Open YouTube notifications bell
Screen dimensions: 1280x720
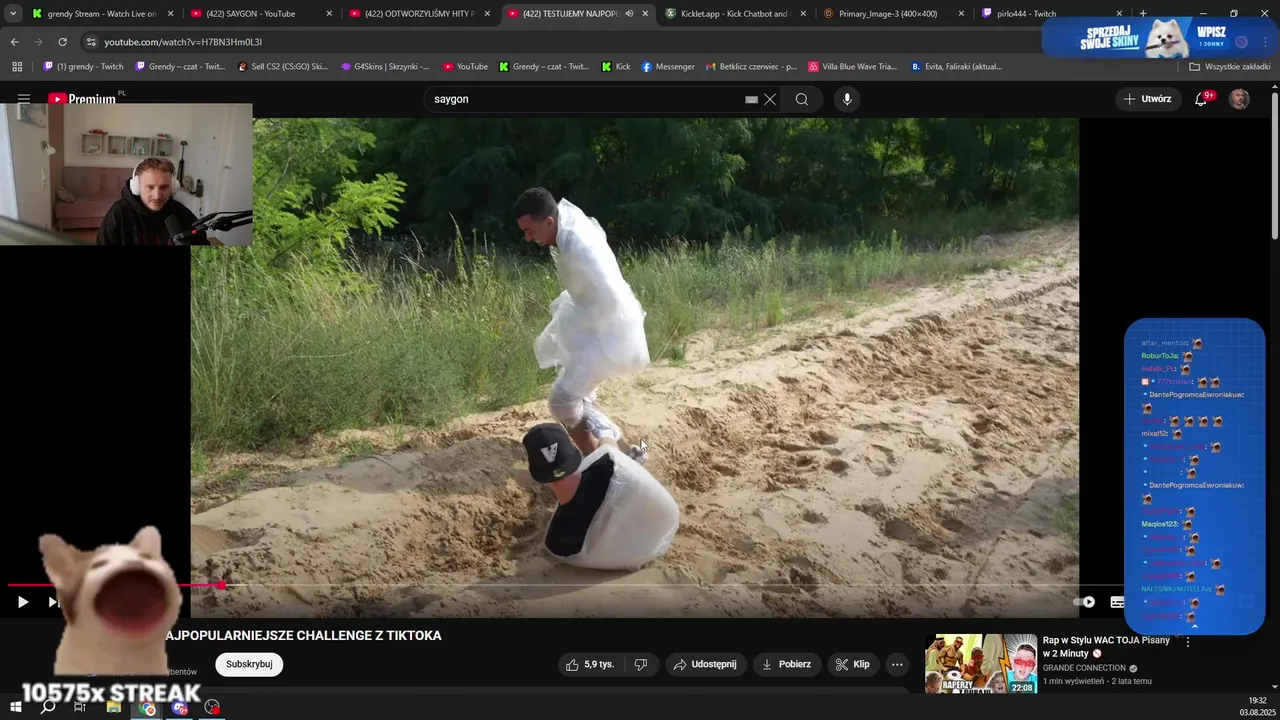1201,99
